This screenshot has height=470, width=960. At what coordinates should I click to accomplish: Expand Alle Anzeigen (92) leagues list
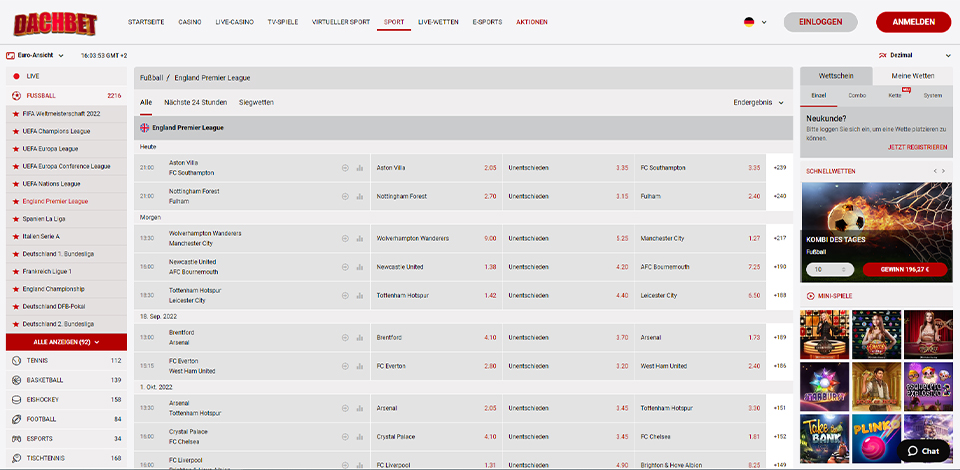[x=66, y=342]
